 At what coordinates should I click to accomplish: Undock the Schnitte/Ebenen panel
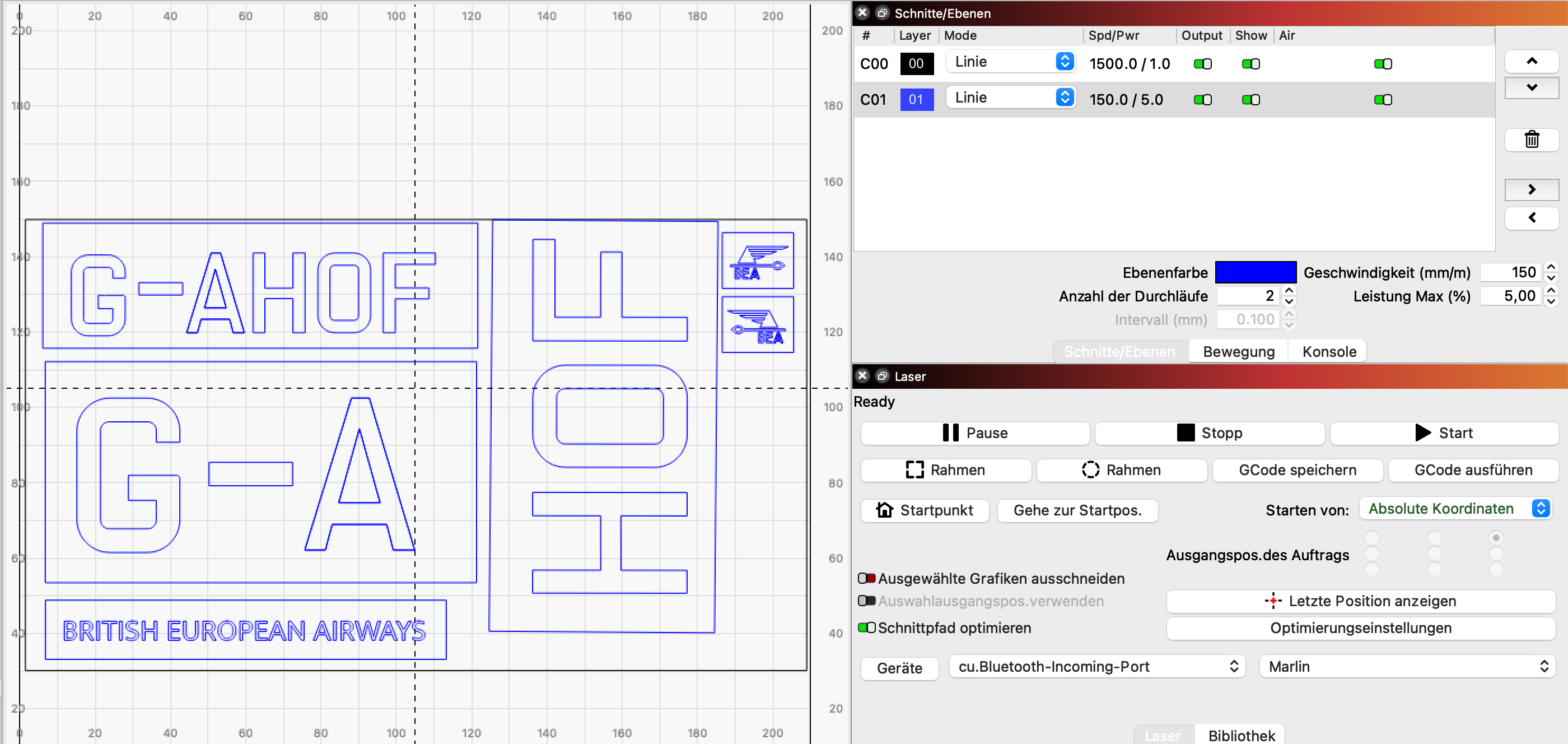coord(881,13)
